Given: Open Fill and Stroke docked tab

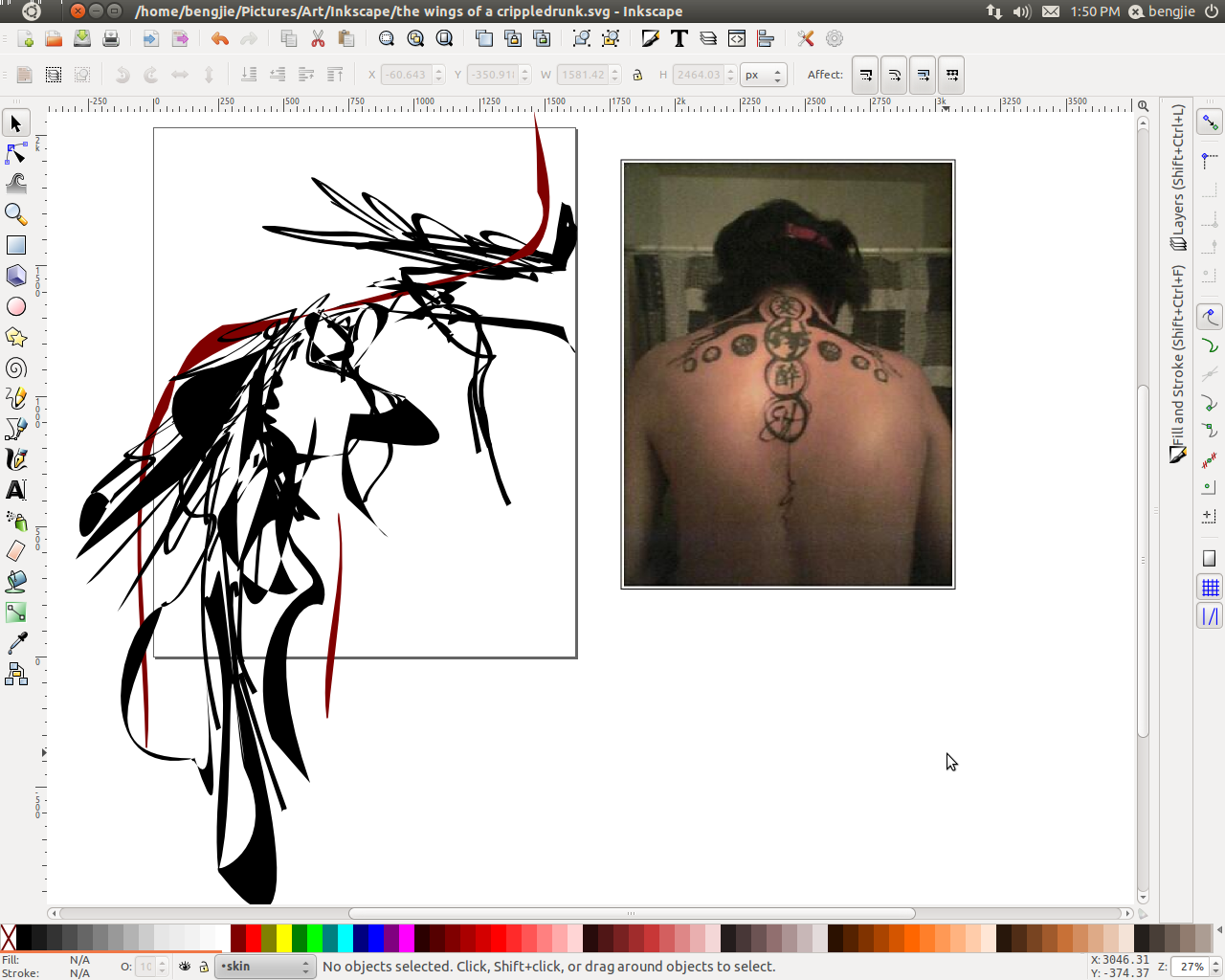Looking at the screenshot, I should click(x=1177, y=365).
